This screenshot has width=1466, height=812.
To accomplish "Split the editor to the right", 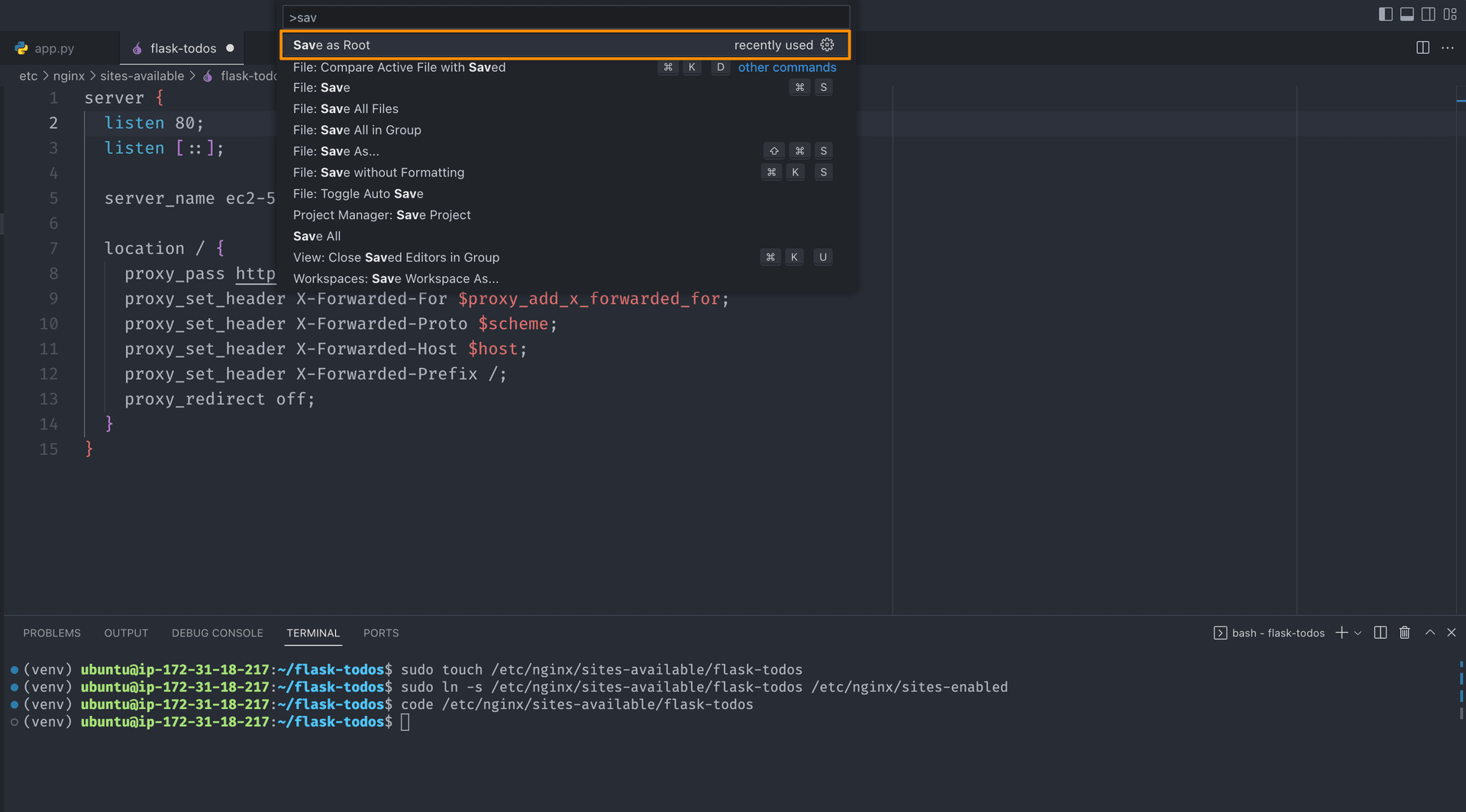I will (1422, 47).
